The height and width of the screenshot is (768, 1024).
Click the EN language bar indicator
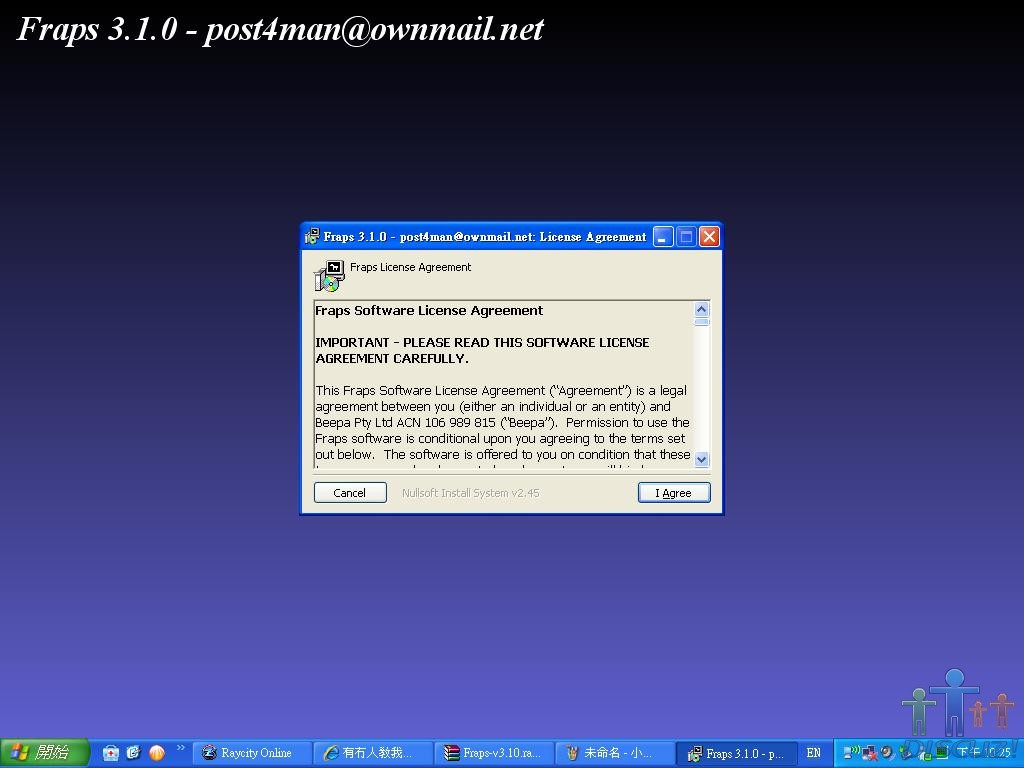[813, 753]
